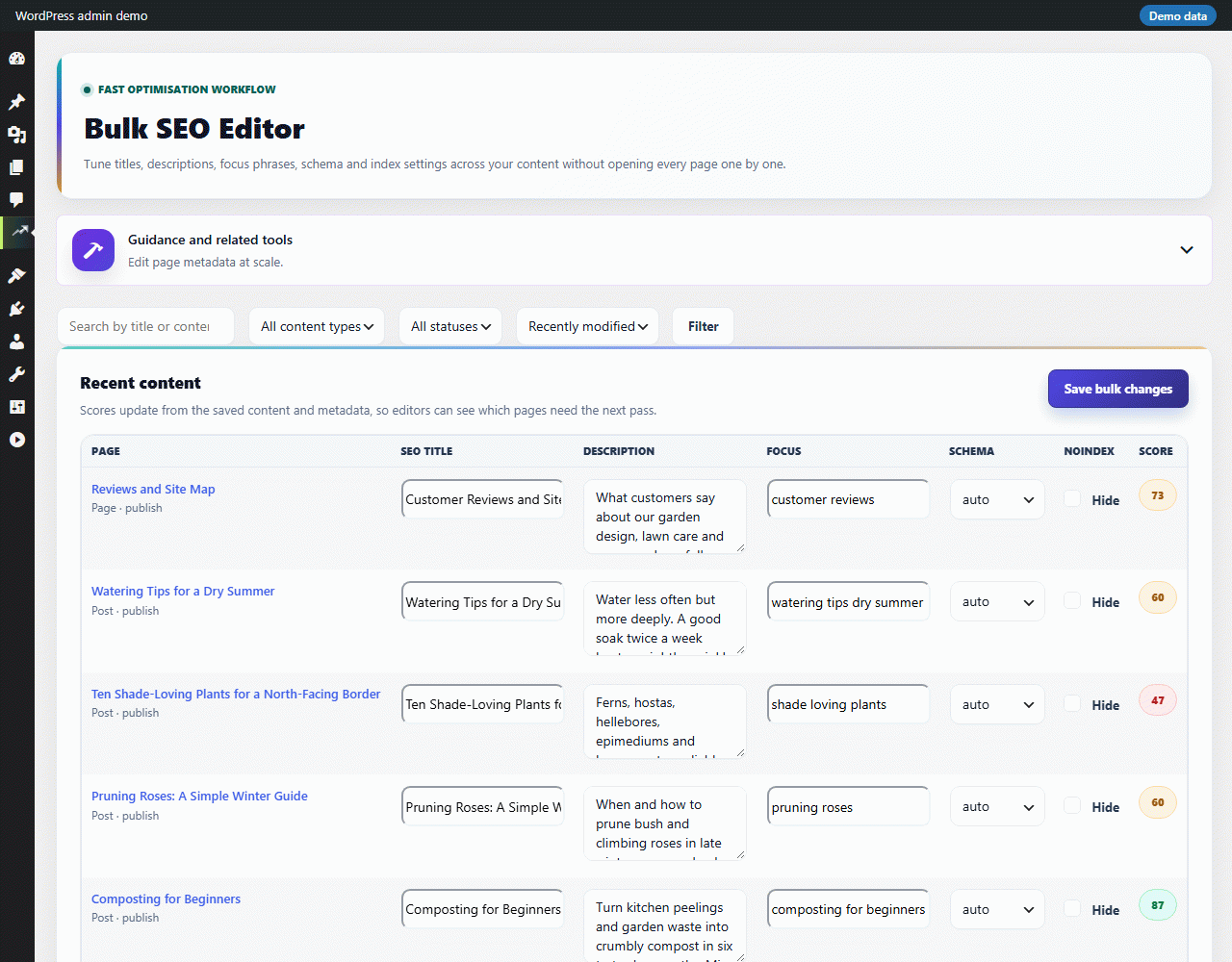1232x962 pixels.
Task: Click the SEO title field for Reviews row
Action: [482, 499]
